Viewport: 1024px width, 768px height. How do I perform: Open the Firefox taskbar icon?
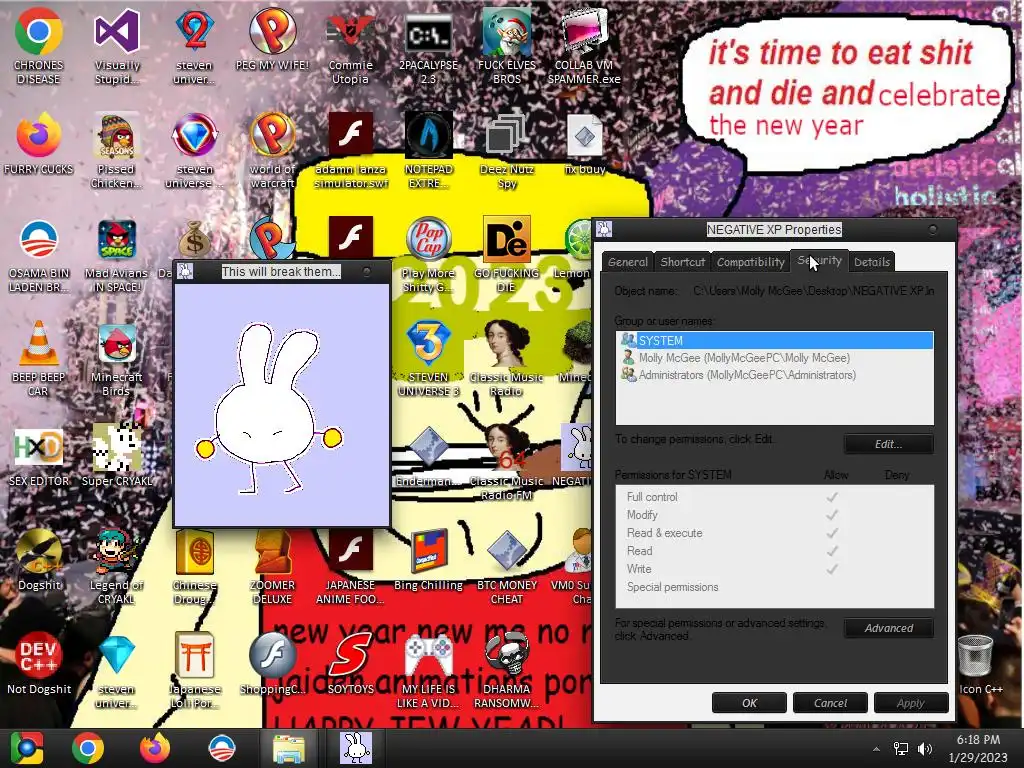(155, 748)
